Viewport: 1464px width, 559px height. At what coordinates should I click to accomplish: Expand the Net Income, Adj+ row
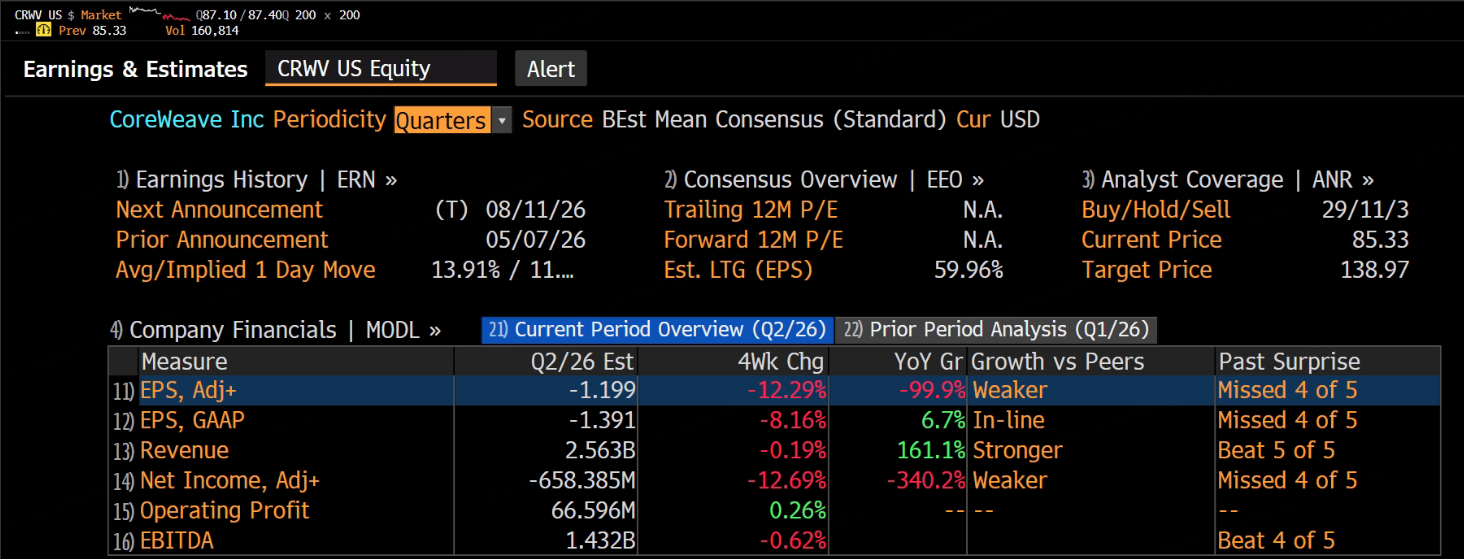[x=775, y=480]
